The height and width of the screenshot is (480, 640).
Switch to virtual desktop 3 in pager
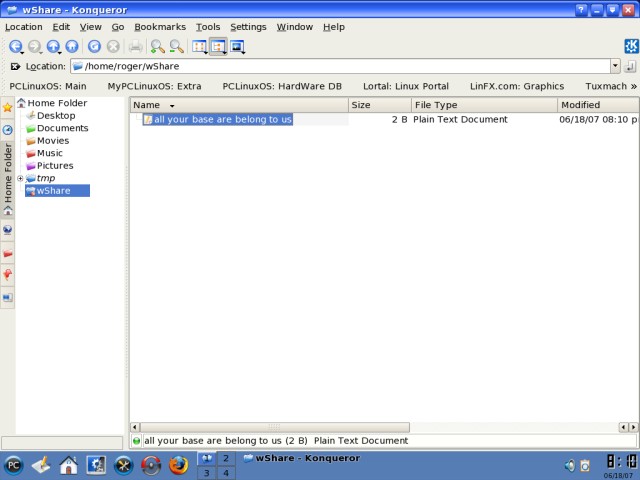pyautogui.click(x=207, y=473)
